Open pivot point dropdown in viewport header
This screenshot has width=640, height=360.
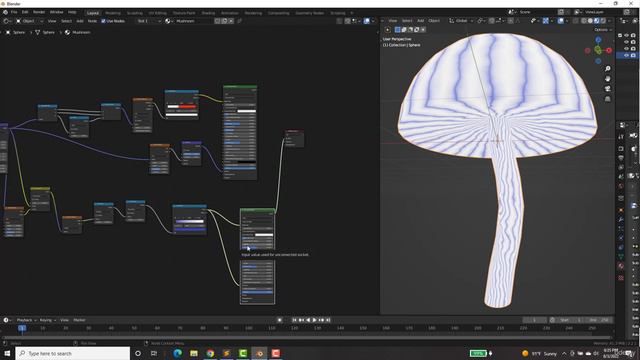tap(481, 20)
